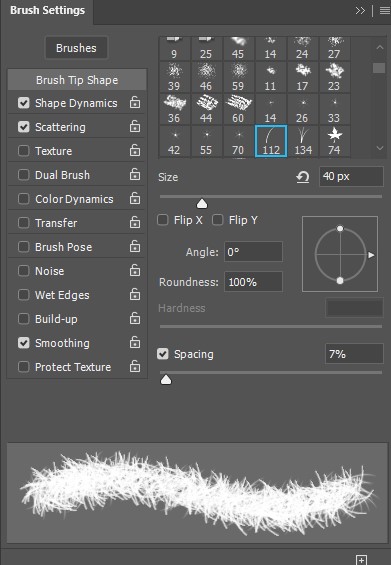Open Shape Dynamics settings
Screen dimensions: 391x565
click(x=76, y=103)
